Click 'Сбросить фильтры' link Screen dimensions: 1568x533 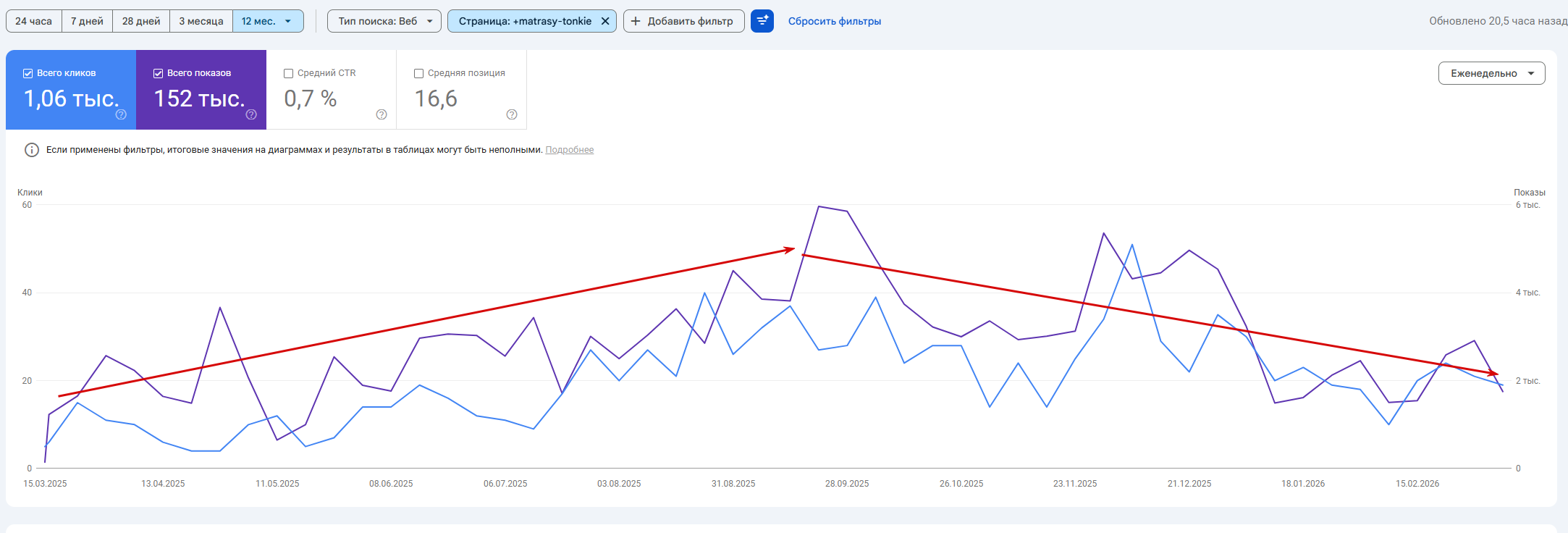[834, 21]
